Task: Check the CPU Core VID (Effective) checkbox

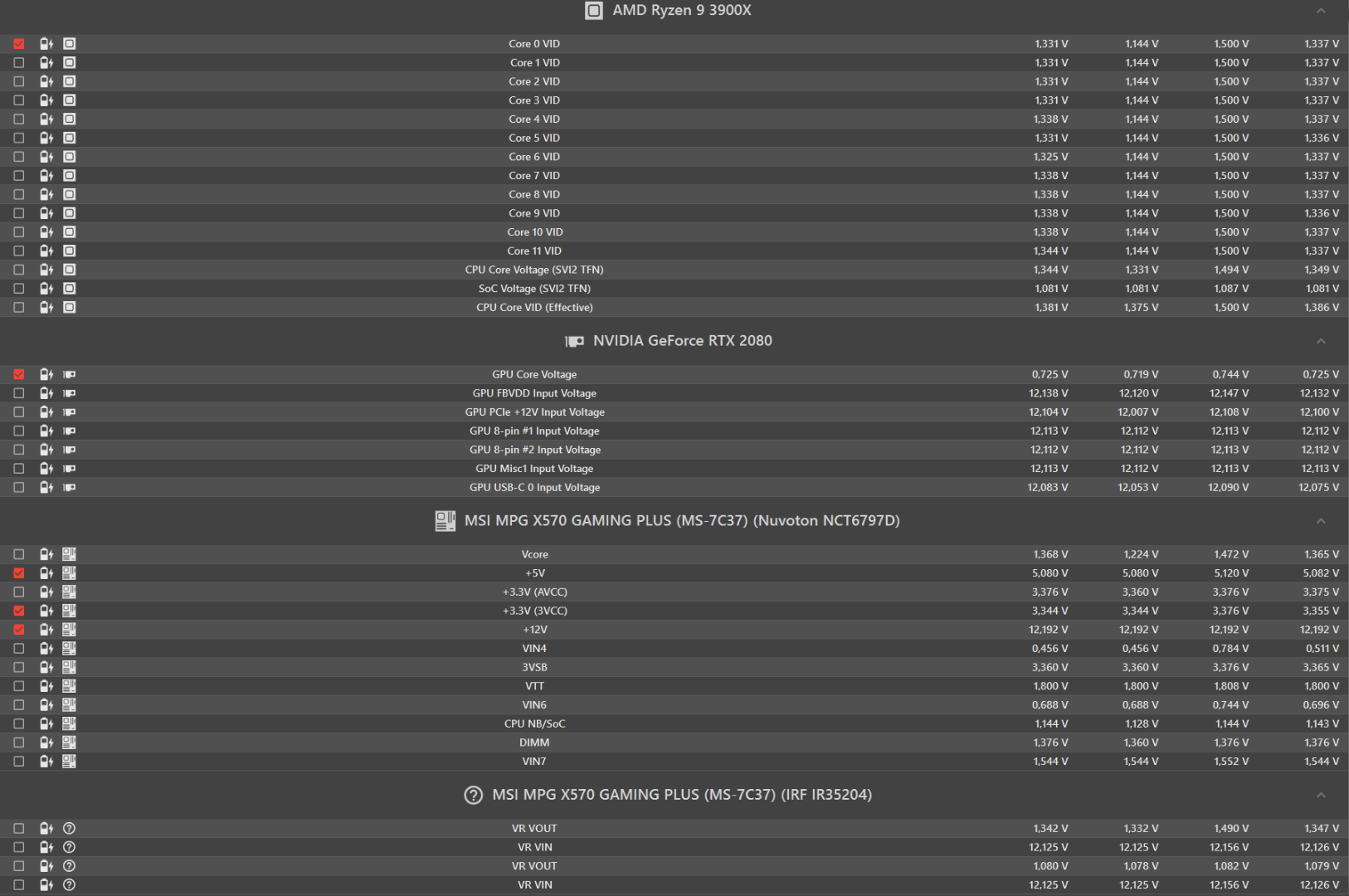Action: click(19, 308)
